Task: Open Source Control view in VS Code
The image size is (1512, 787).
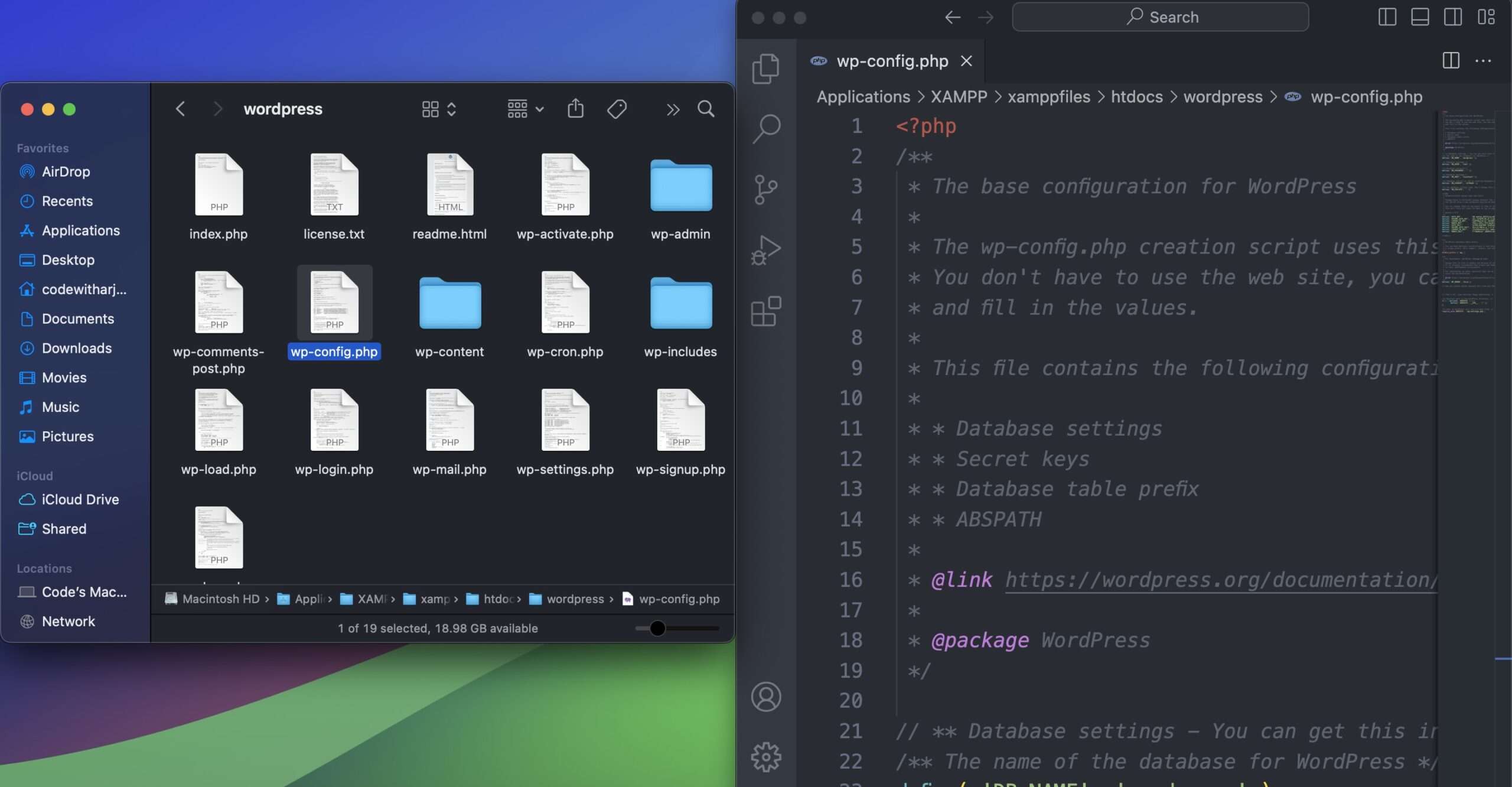Action: point(766,190)
